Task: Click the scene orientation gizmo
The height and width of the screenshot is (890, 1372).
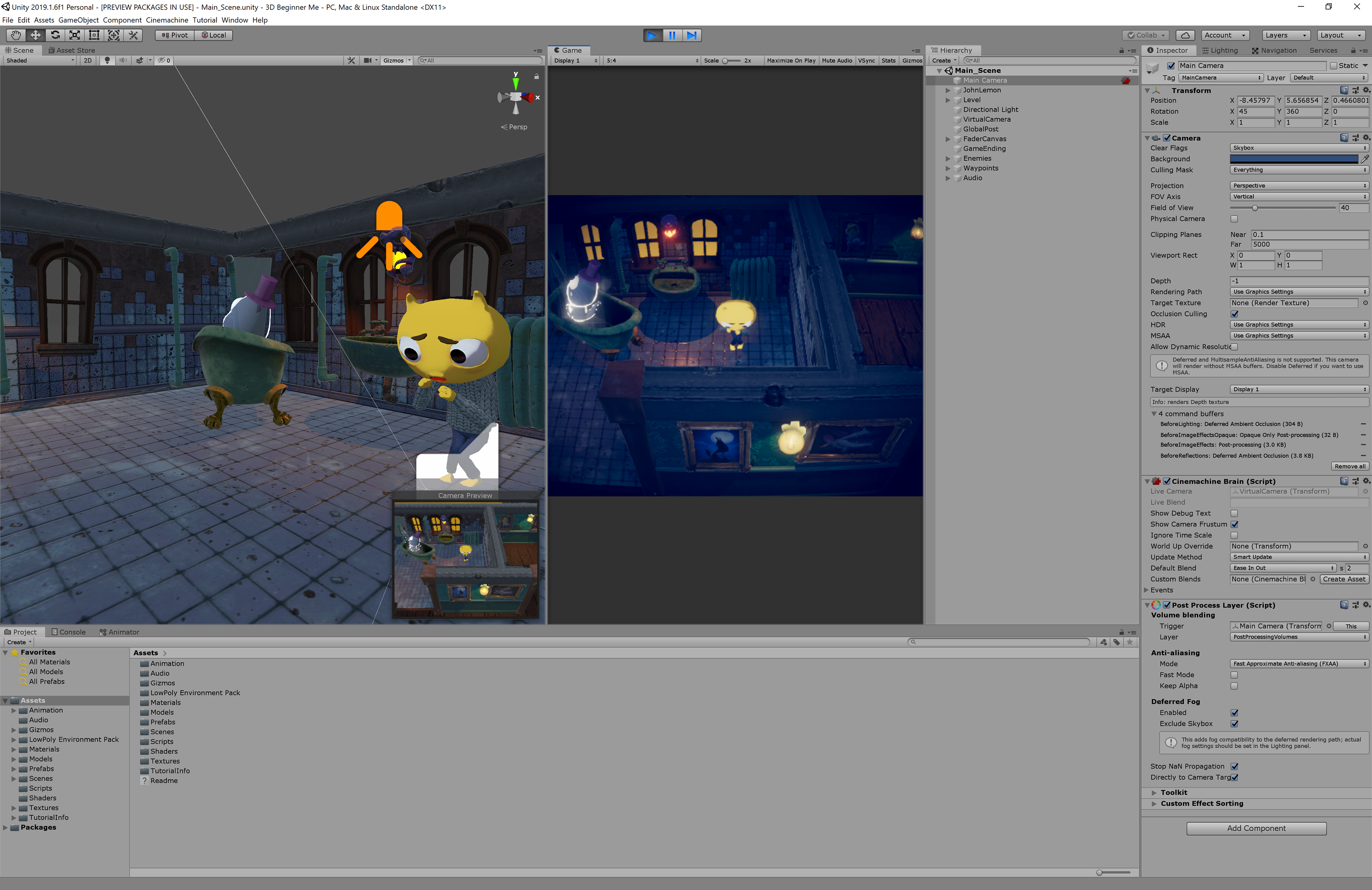Action: pos(515,97)
